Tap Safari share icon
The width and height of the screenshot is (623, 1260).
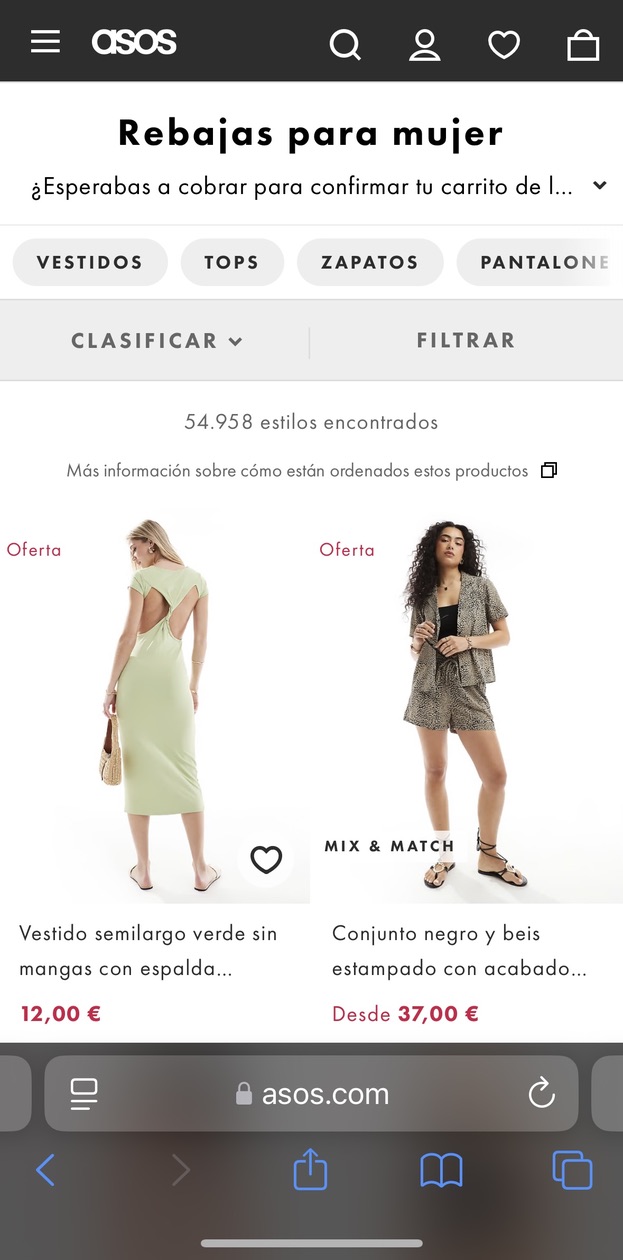pos(311,1169)
